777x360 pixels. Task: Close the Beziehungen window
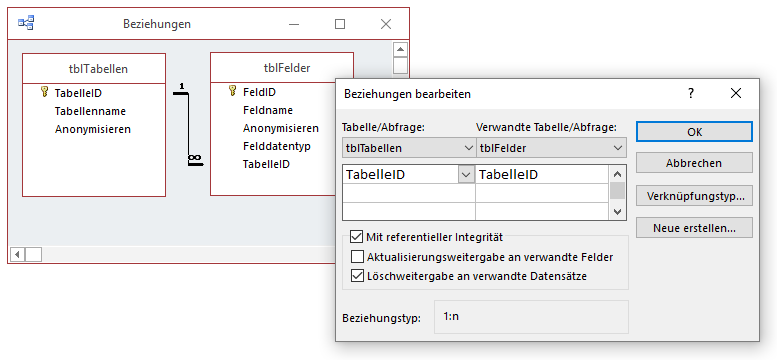pyautogui.click(x=386, y=24)
